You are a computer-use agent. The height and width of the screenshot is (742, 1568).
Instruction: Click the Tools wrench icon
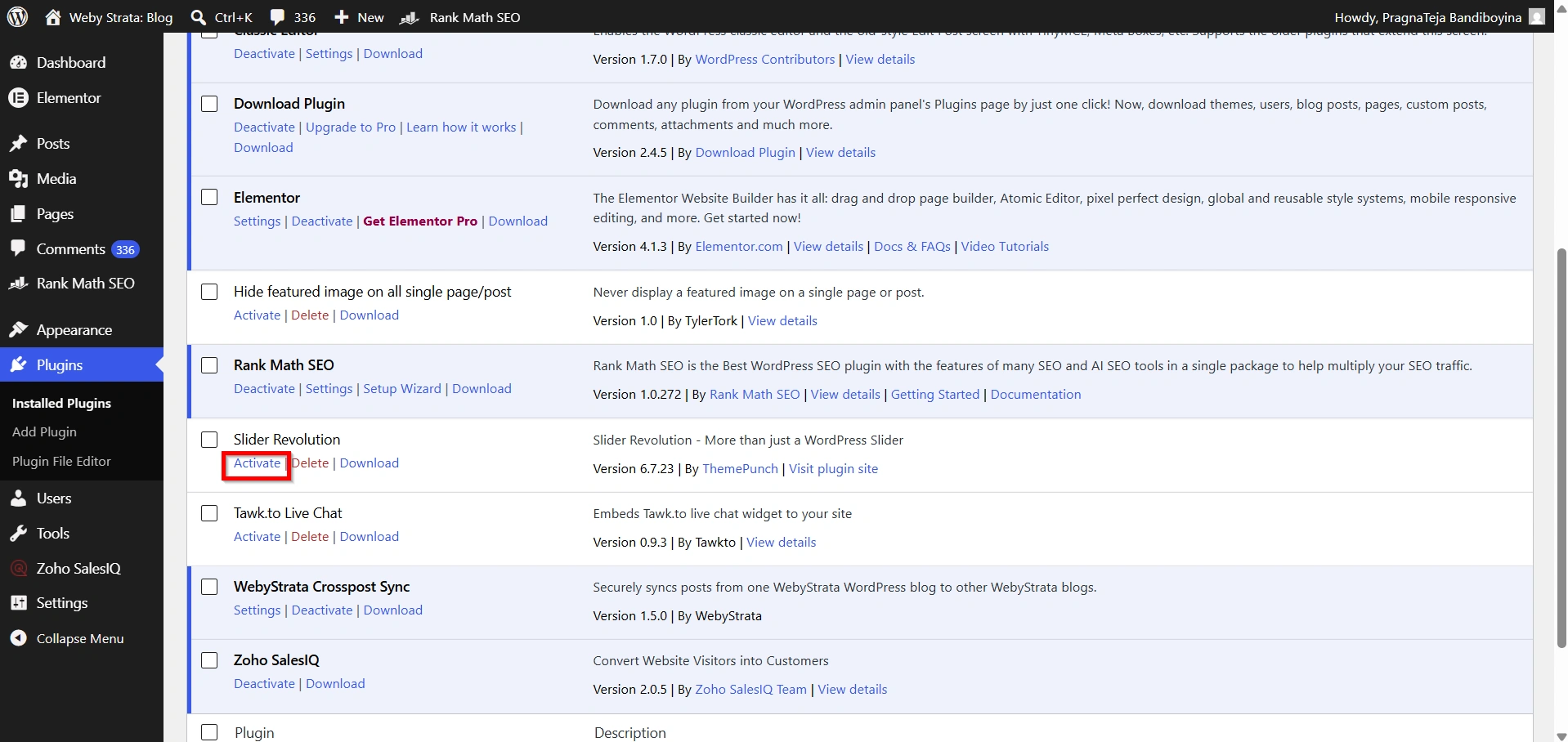(19, 534)
